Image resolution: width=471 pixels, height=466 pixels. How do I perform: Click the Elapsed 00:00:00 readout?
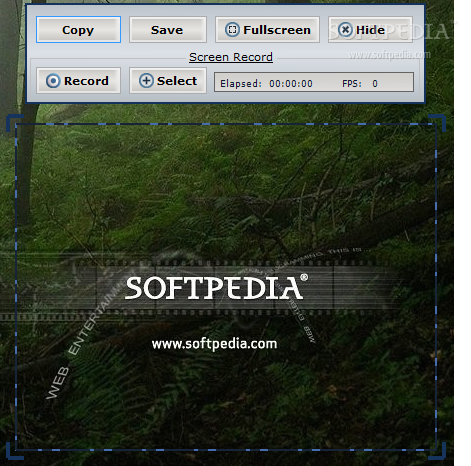coord(266,83)
